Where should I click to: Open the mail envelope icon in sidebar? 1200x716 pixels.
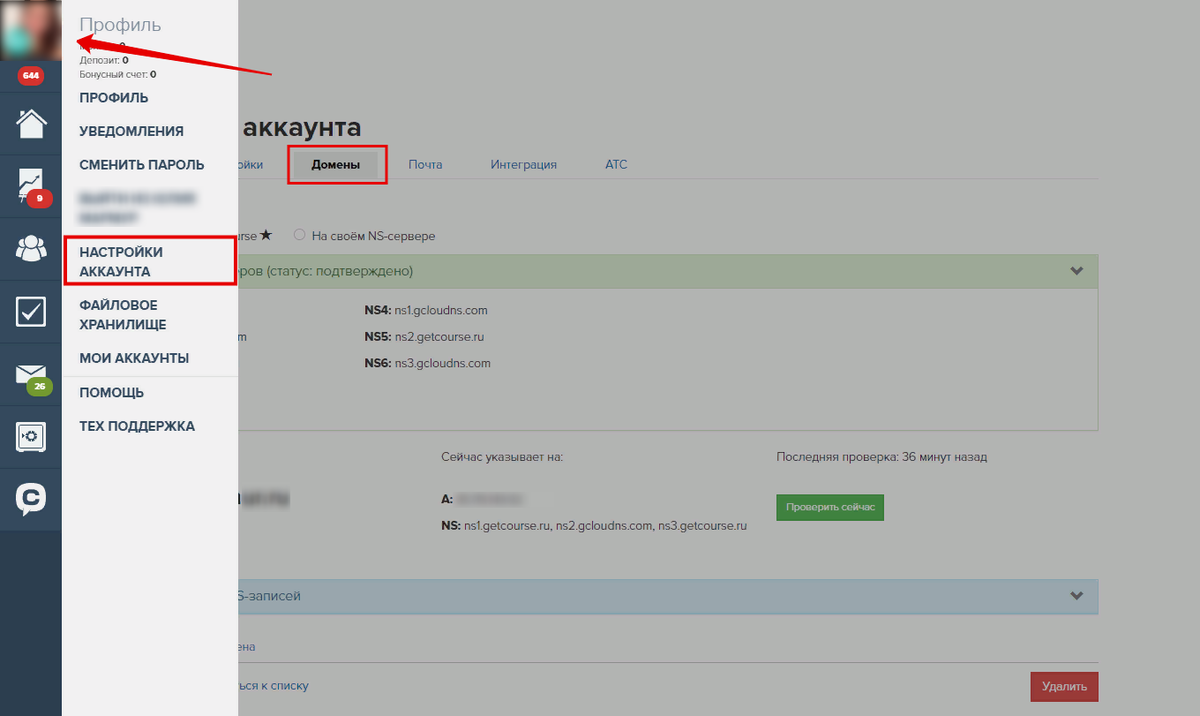(31, 375)
